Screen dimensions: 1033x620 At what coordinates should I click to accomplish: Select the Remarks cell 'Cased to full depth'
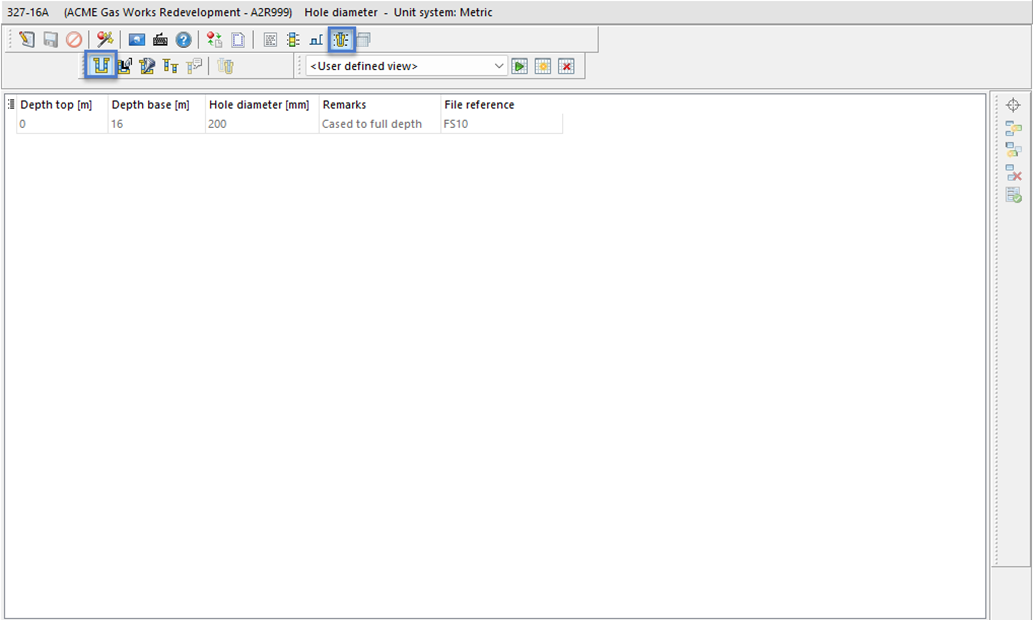click(372, 125)
